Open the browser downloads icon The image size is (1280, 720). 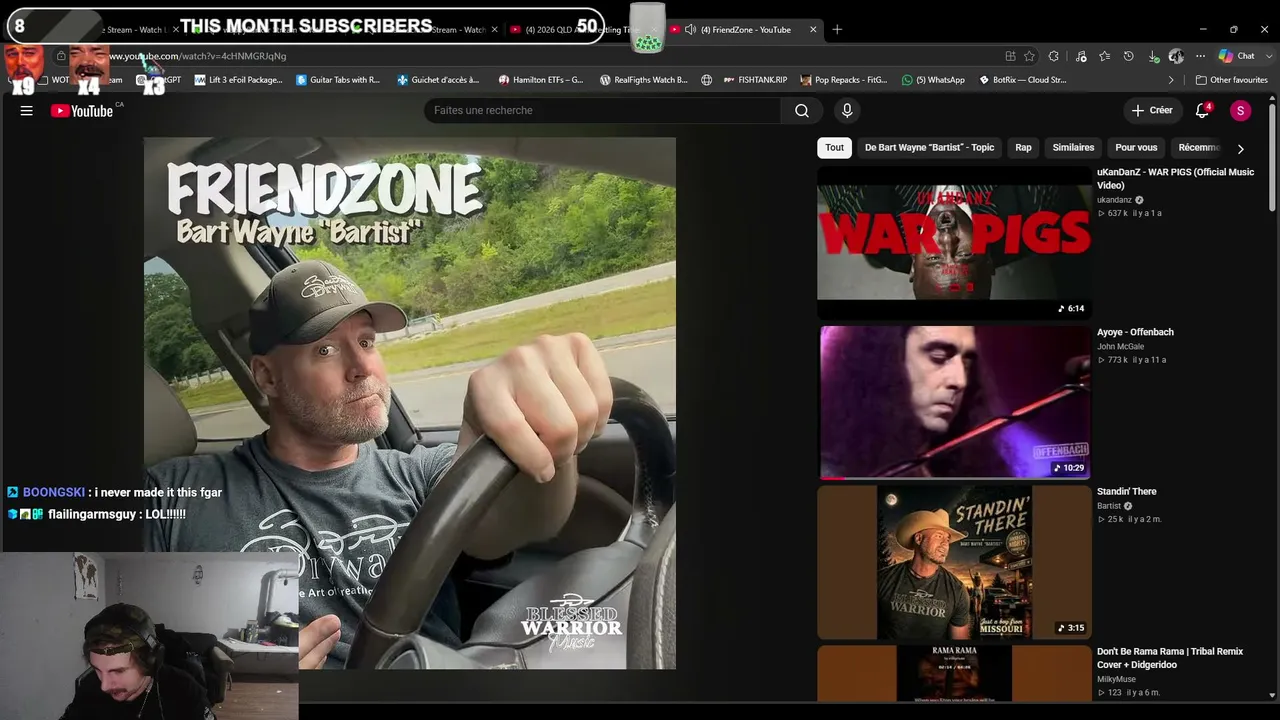(1153, 56)
